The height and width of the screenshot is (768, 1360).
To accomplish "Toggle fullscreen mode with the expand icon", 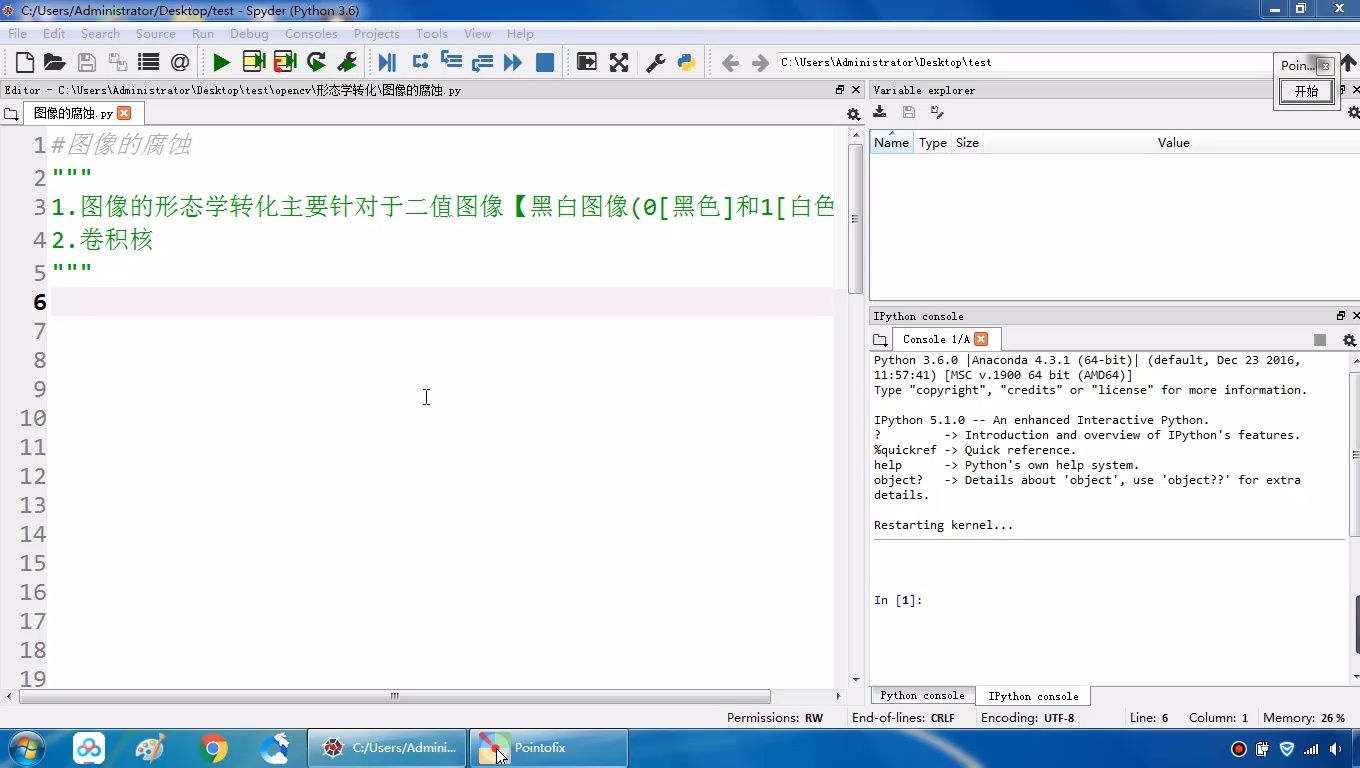I will click(x=619, y=62).
